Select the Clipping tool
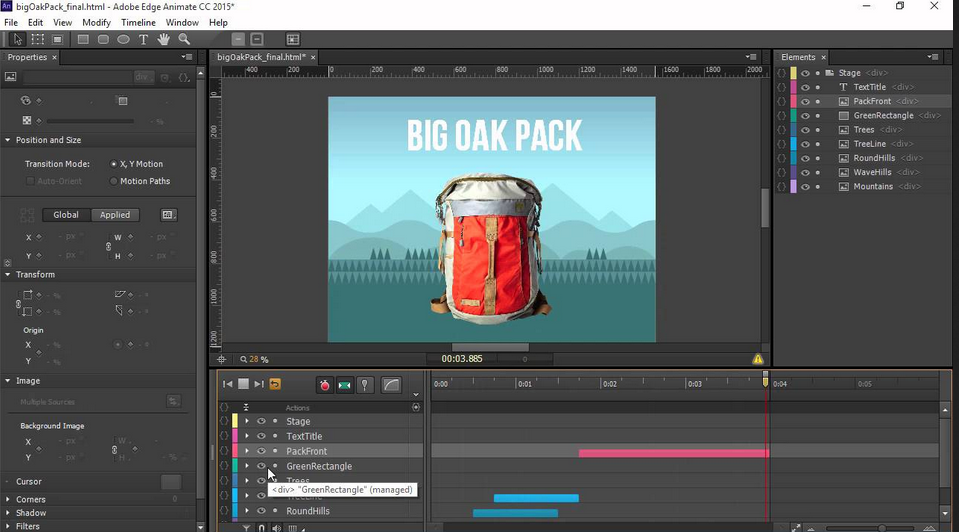The image size is (959, 532). (x=57, y=39)
